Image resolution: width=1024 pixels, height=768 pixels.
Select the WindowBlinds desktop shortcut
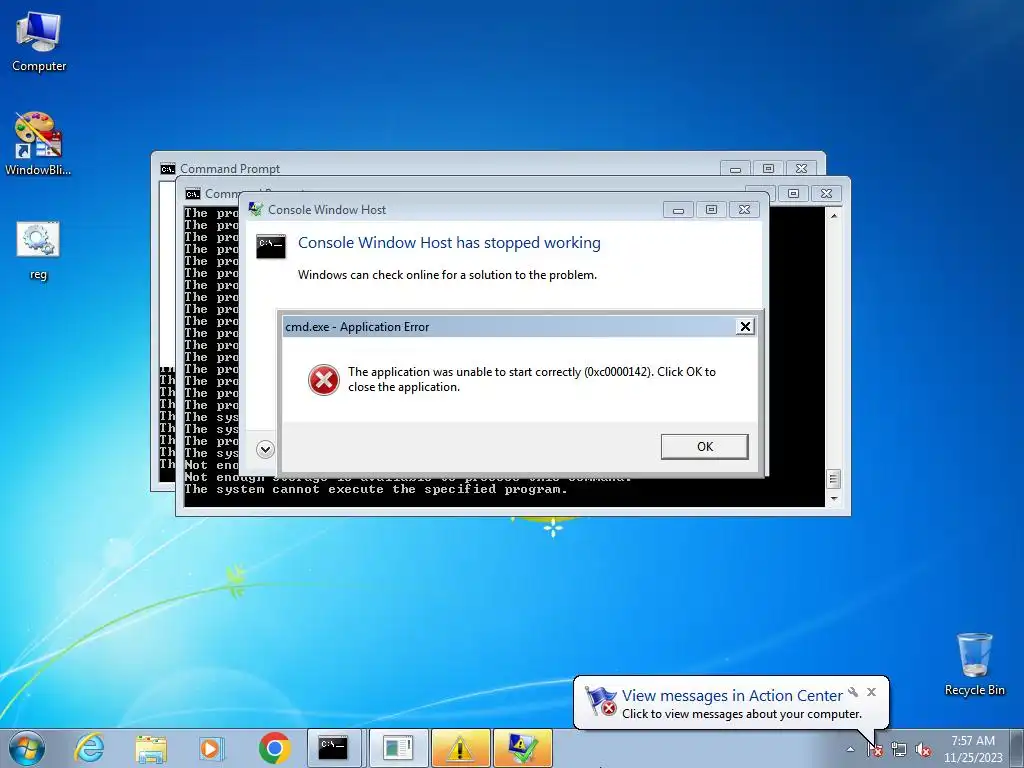38,144
